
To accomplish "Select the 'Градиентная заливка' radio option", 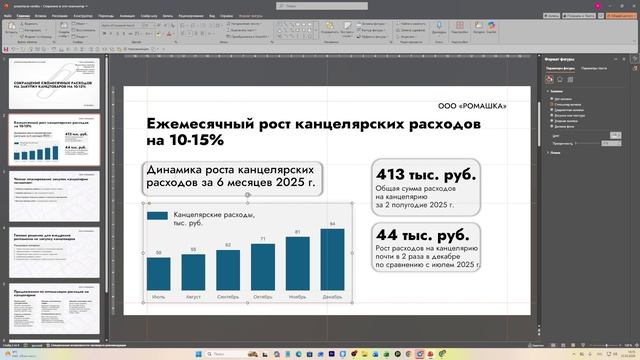I will [x=551, y=110].
